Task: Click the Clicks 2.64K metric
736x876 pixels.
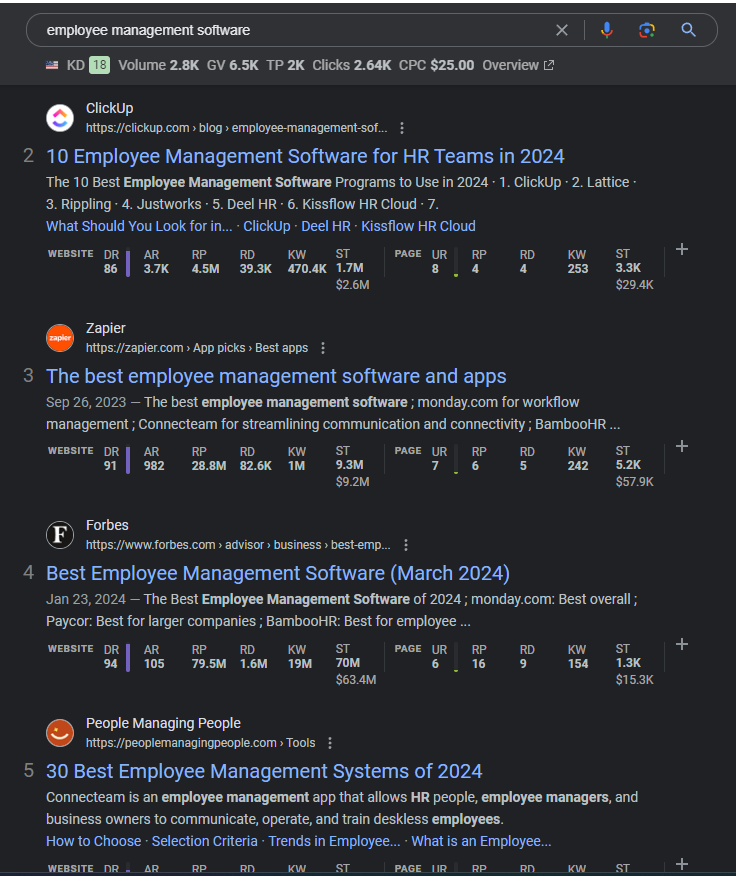Action: [352, 65]
